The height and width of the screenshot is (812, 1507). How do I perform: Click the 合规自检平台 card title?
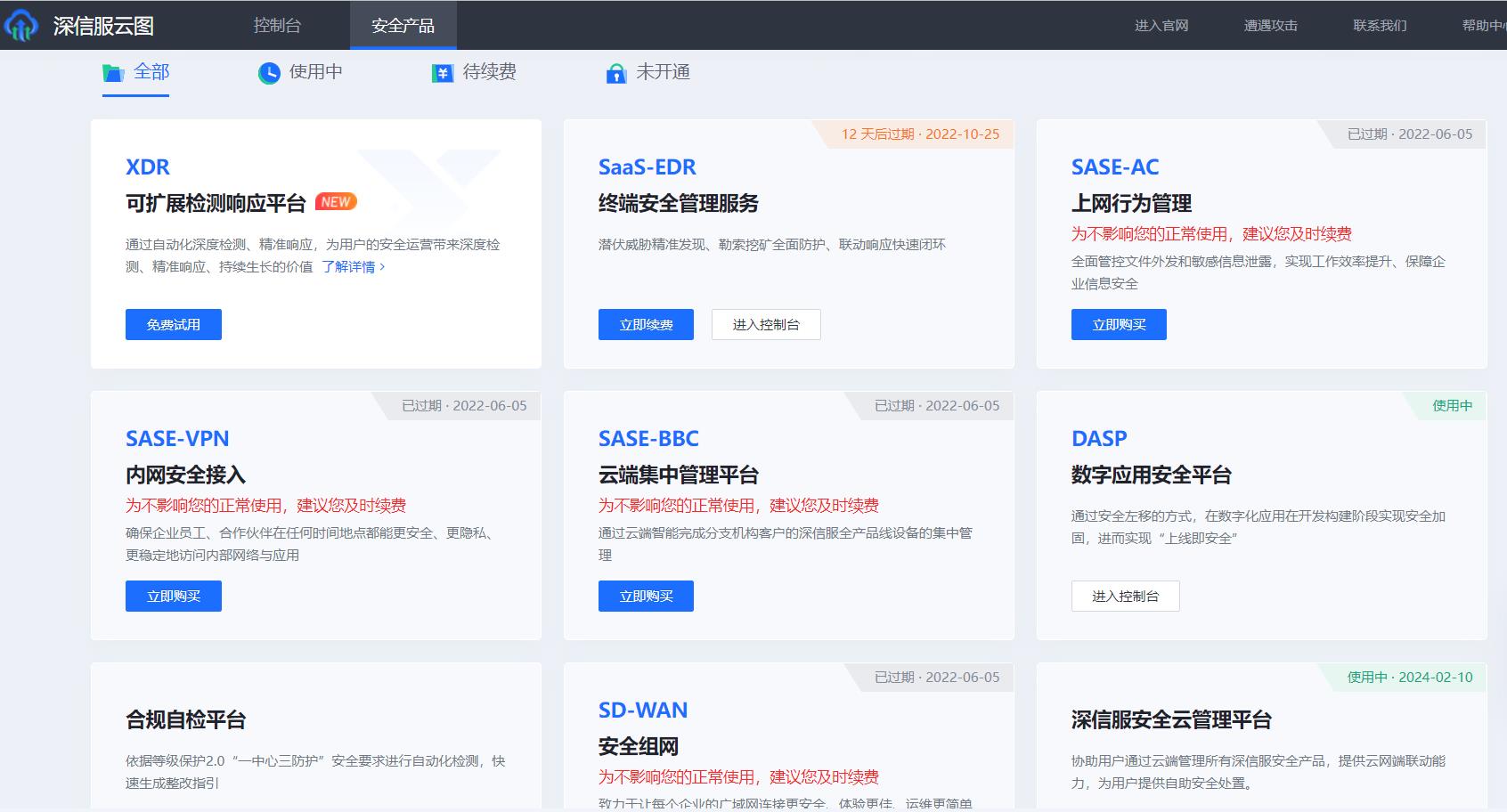[x=186, y=719]
